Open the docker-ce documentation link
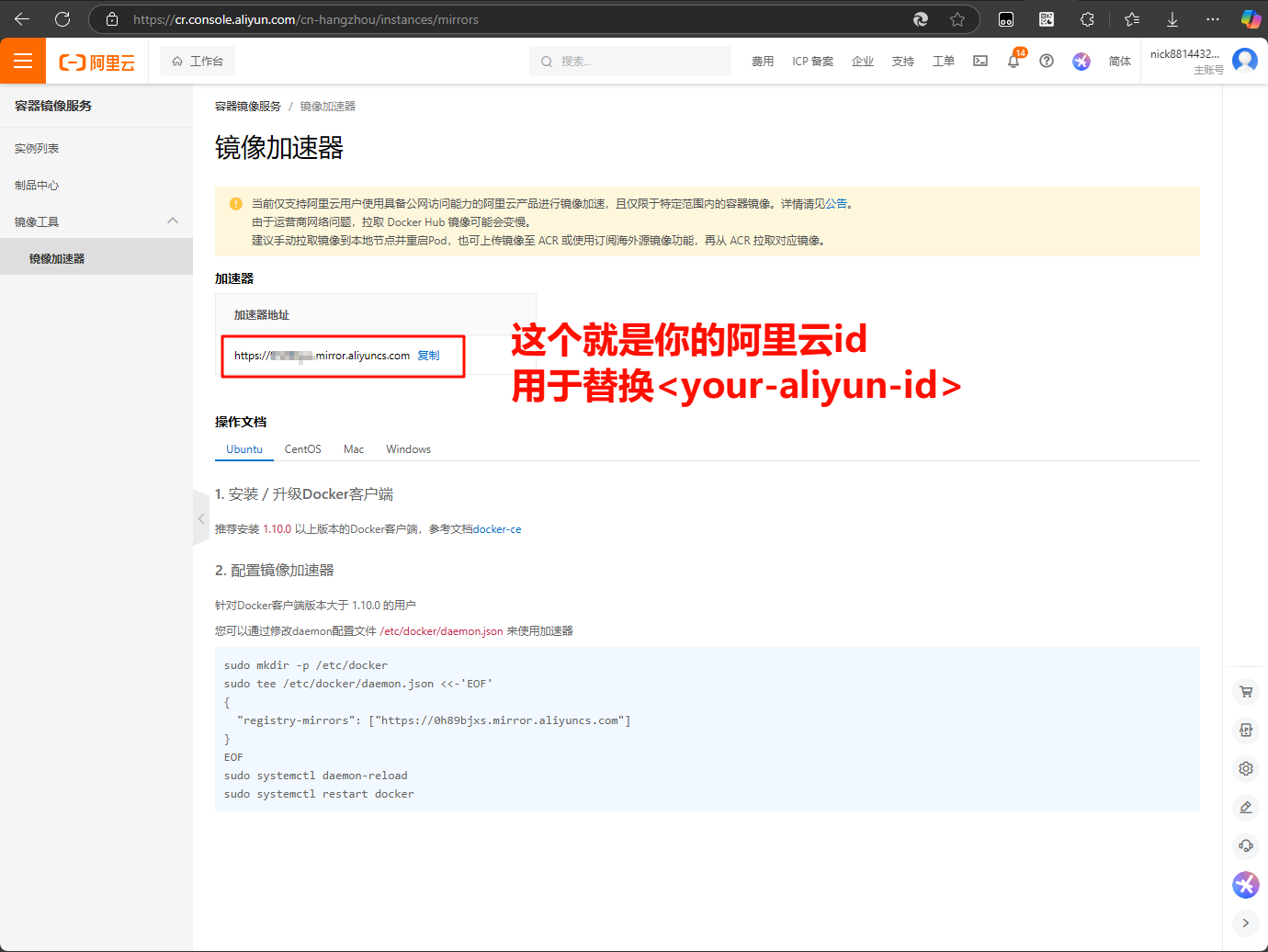This screenshot has height=952, width=1268. [497, 529]
